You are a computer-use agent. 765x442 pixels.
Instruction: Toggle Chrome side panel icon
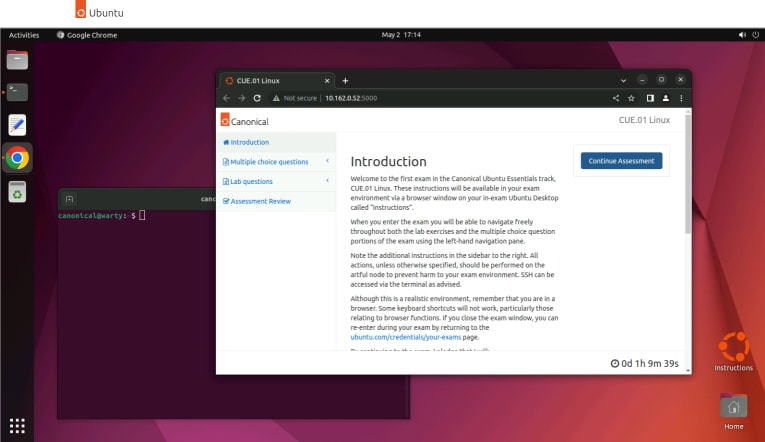(x=650, y=98)
